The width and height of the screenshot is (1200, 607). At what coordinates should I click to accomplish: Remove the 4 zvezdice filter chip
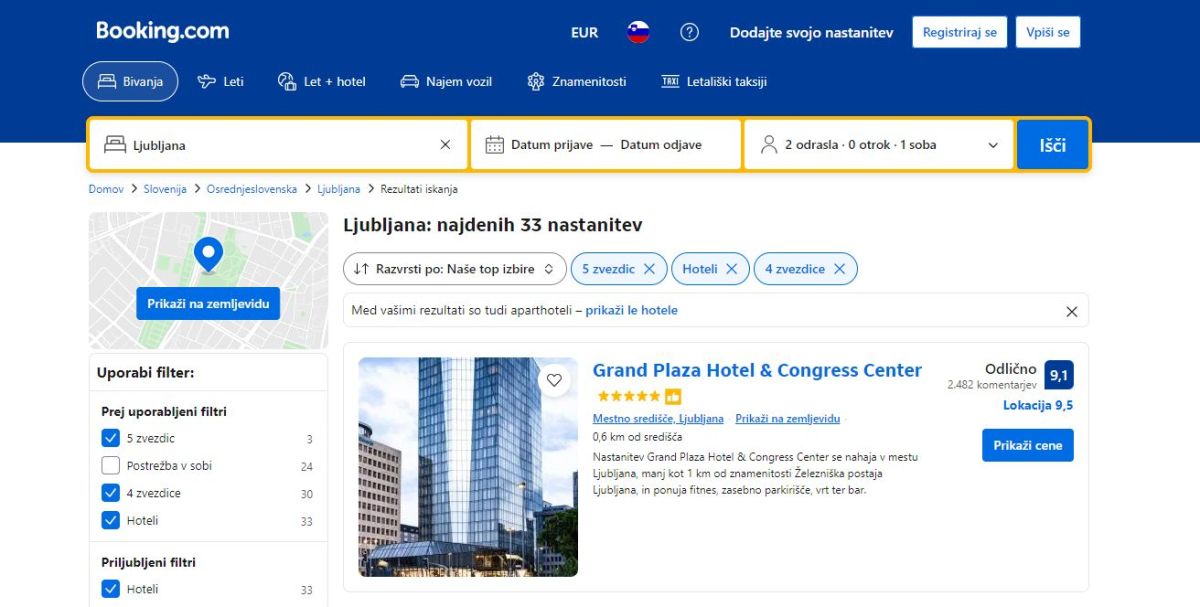[x=839, y=269]
